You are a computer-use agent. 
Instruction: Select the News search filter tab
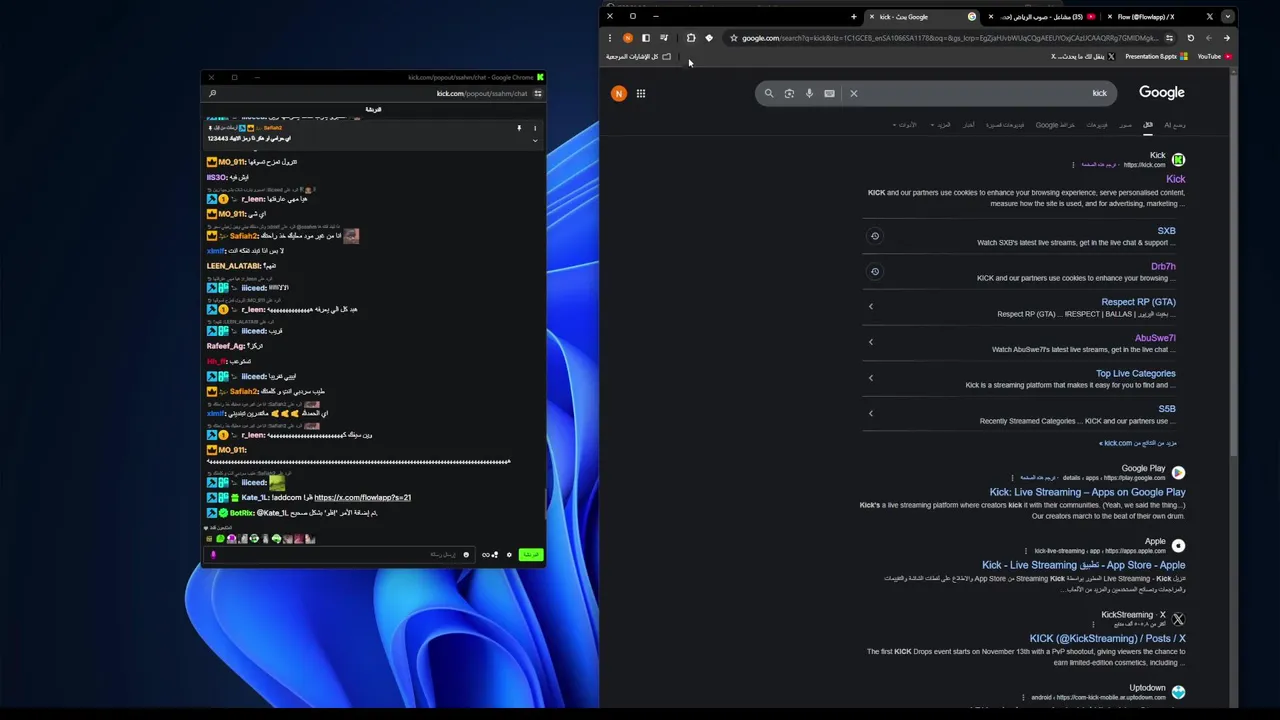click(x=968, y=125)
